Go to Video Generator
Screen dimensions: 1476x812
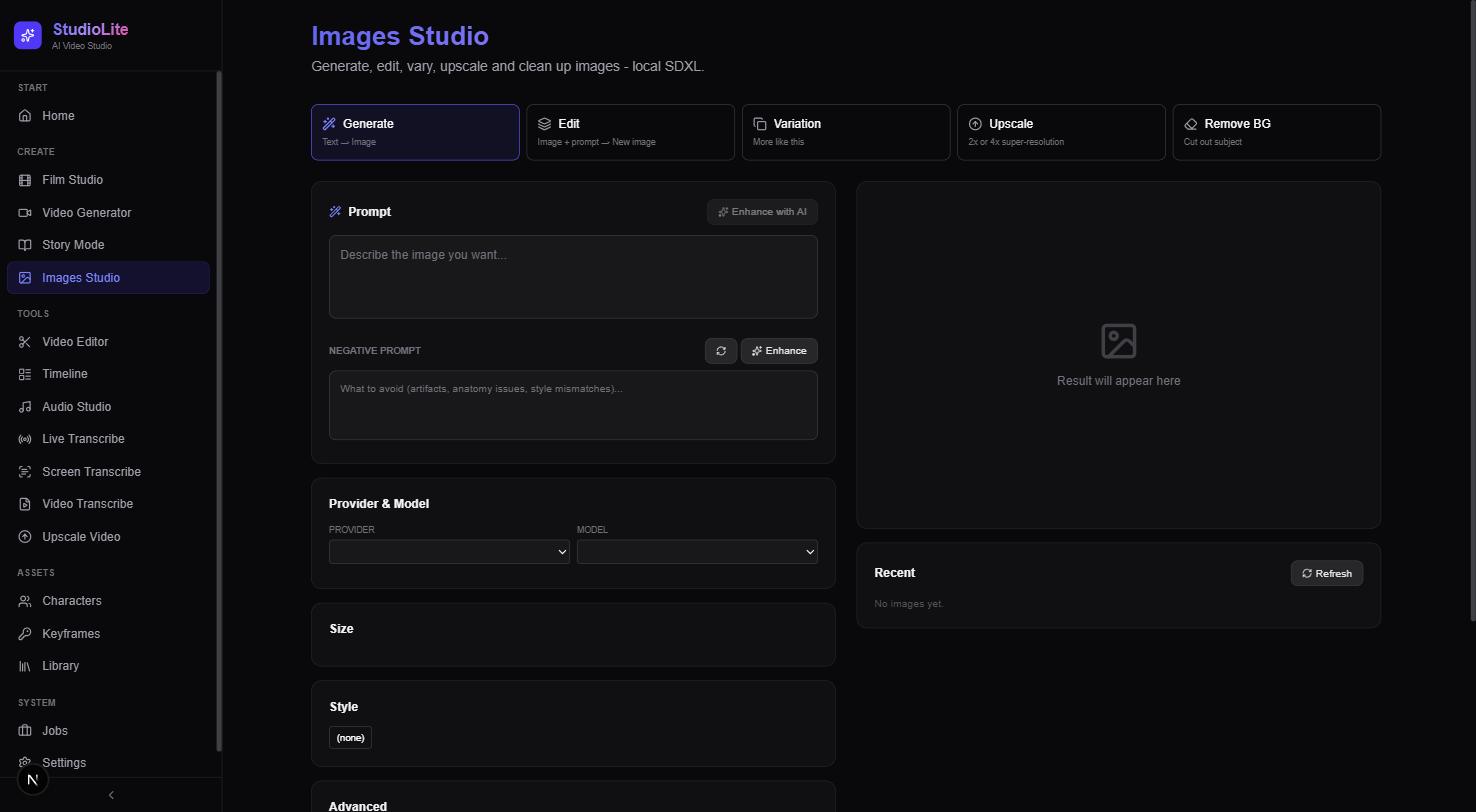pos(108,213)
